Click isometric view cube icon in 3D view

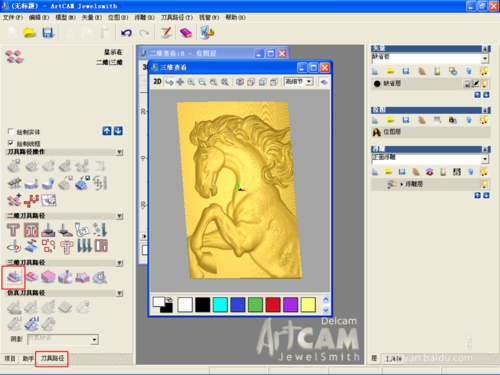240,82
